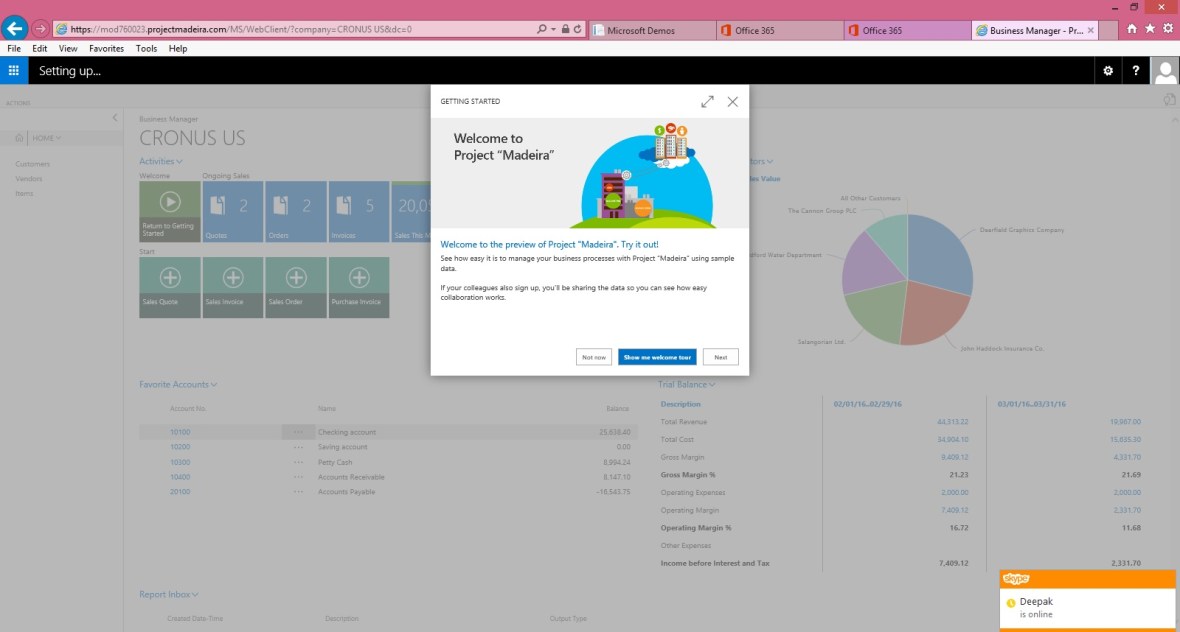This screenshot has height=632, width=1180.
Task: Click the Skype Deepak online notification
Action: pyautogui.click(x=1087, y=607)
